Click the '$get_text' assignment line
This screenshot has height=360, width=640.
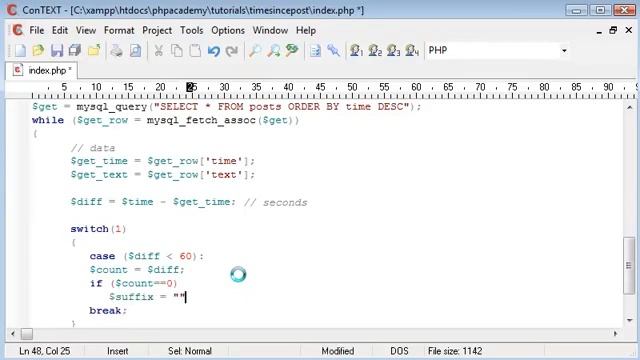(162, 175)
